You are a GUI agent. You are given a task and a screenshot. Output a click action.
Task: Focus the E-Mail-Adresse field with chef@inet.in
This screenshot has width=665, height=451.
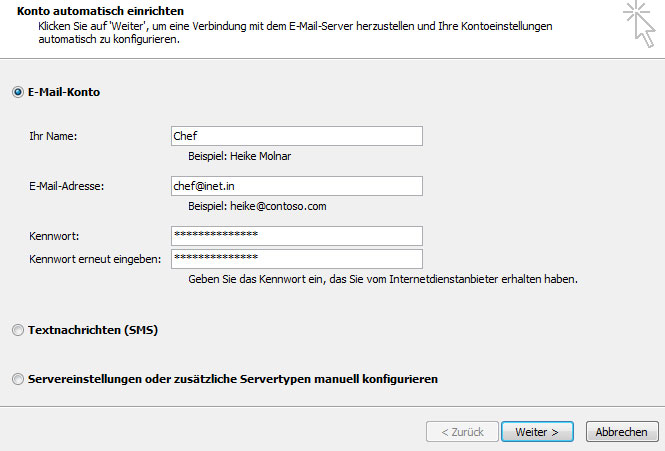click(296, 186)
